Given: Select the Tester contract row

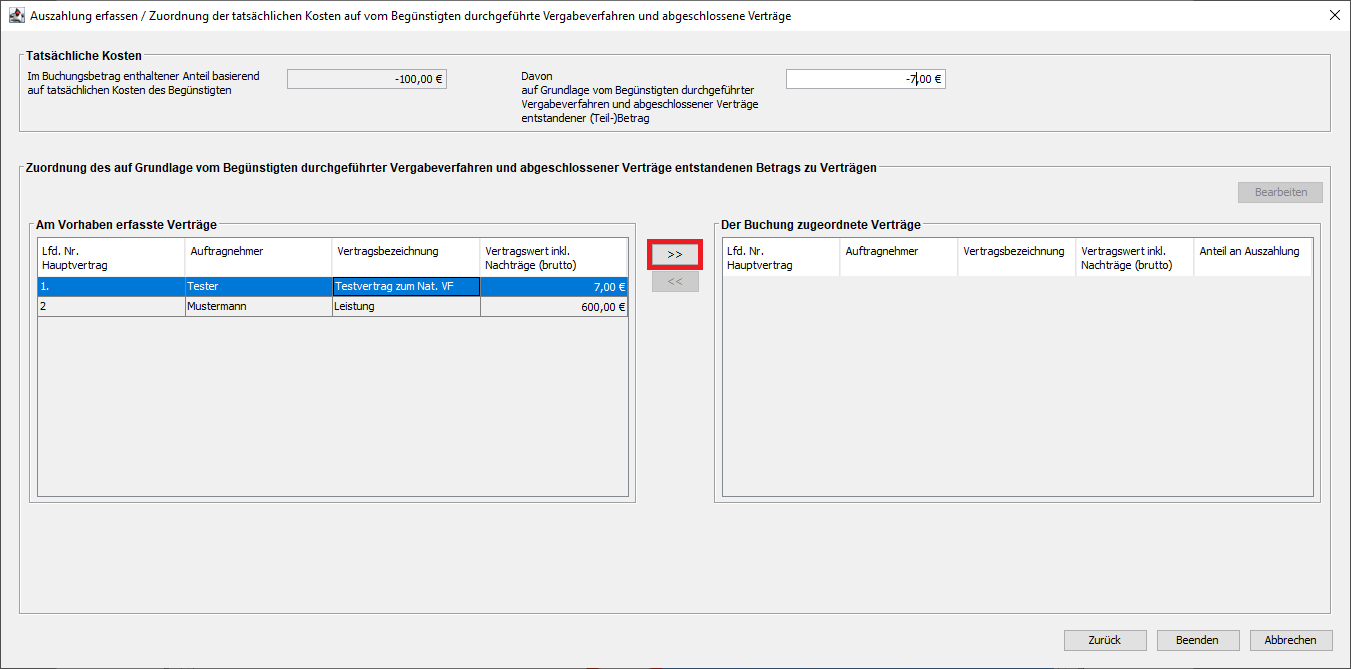Looking at the screenshot, I should click(x=258, y=287).
